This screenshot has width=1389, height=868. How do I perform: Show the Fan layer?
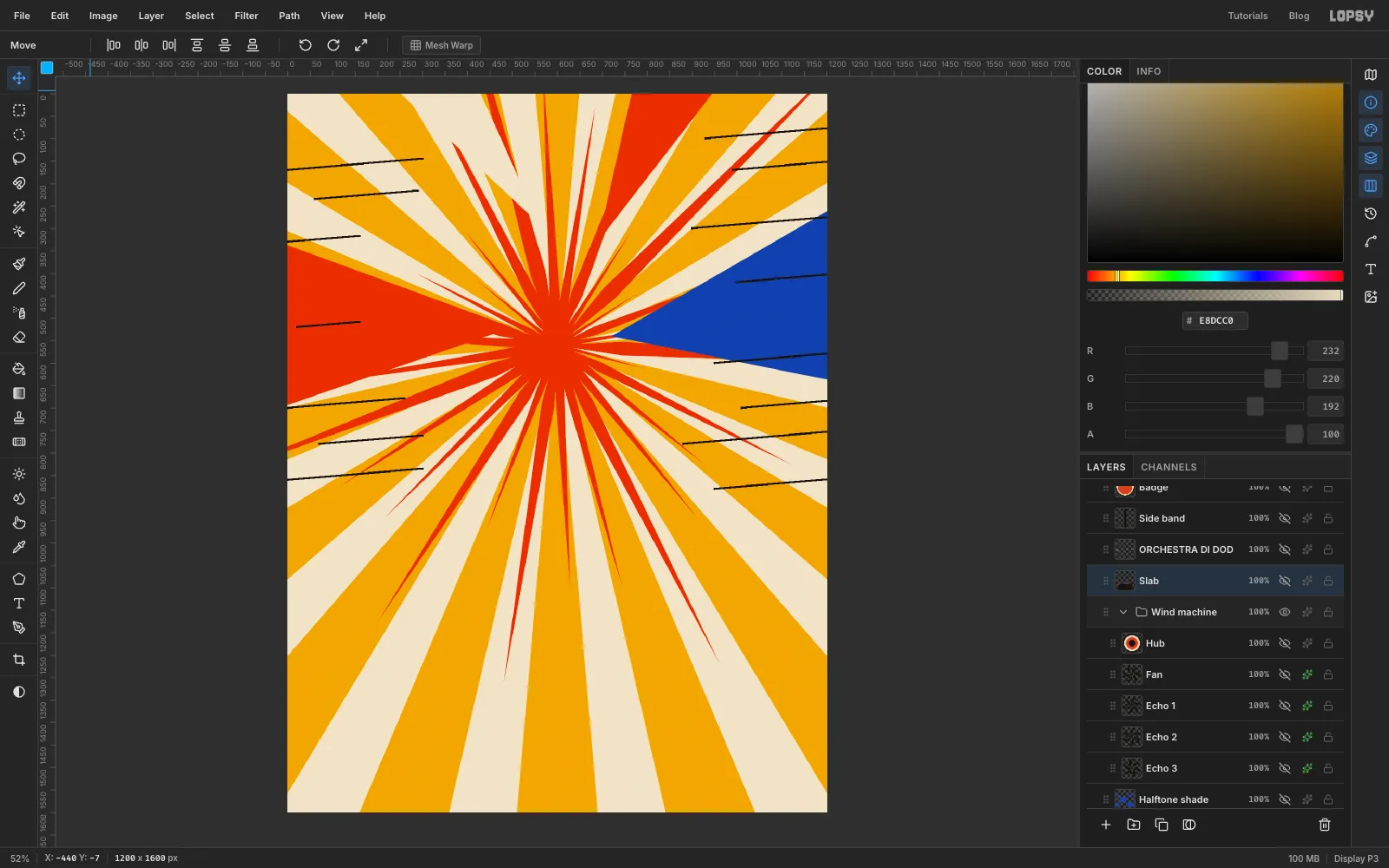coord(1285,674)
